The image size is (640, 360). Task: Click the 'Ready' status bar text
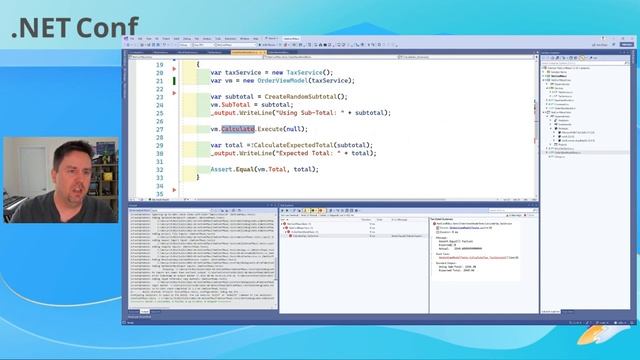tap(131, 322)
